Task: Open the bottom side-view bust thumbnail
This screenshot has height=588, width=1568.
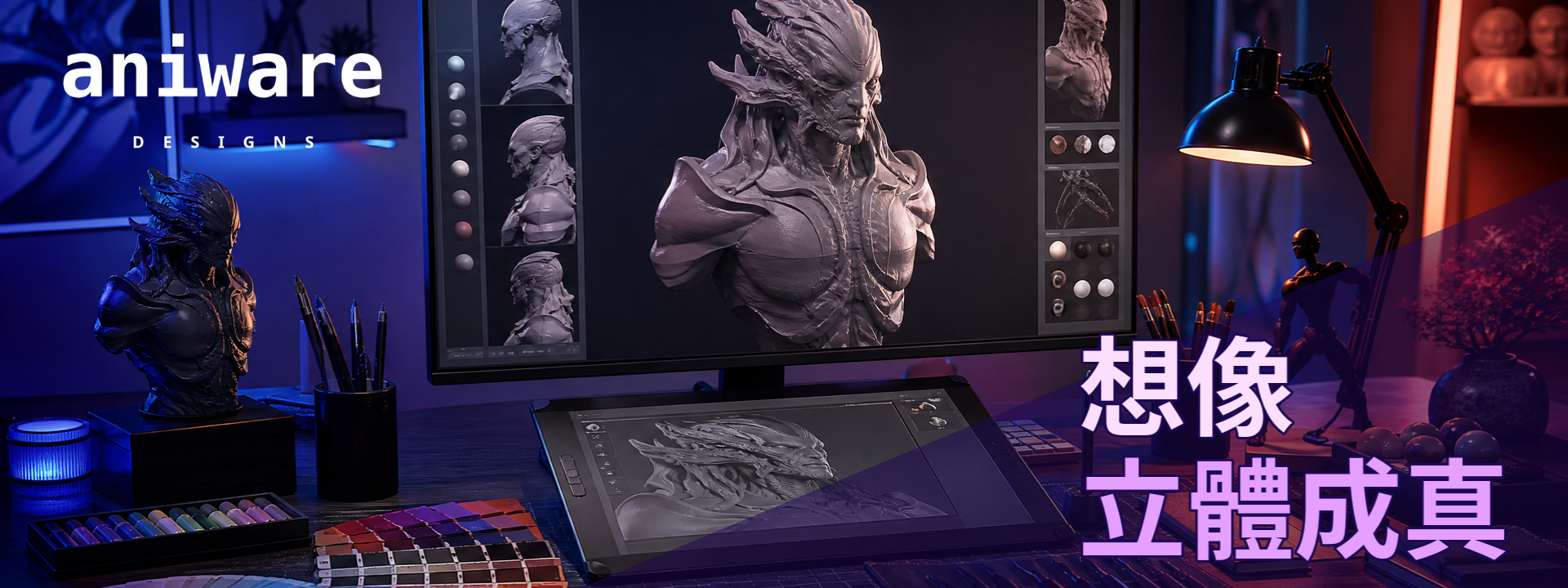Action: coord(533,296)
